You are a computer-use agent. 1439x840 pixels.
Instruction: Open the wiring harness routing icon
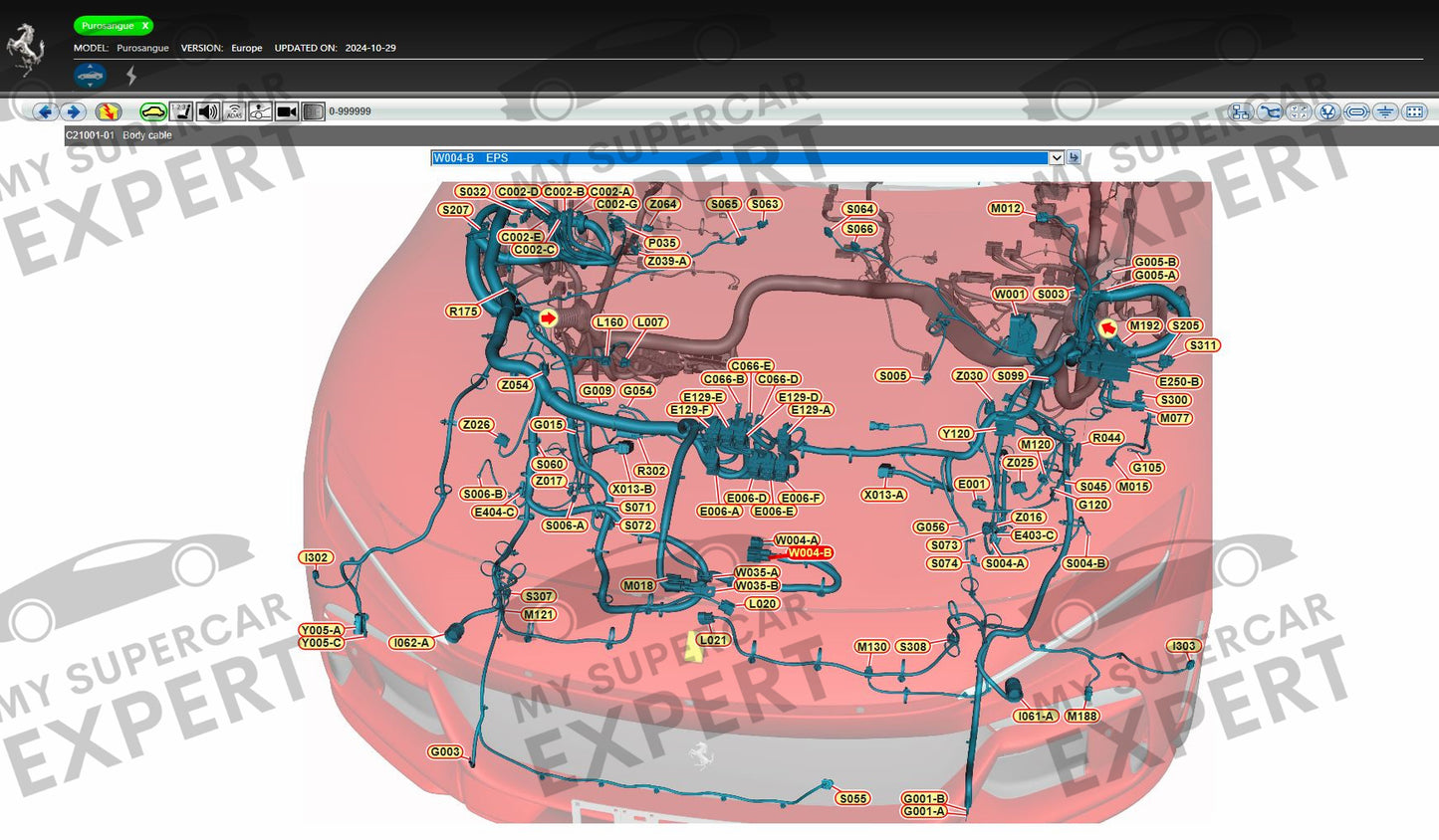(x=1270, y=111)
